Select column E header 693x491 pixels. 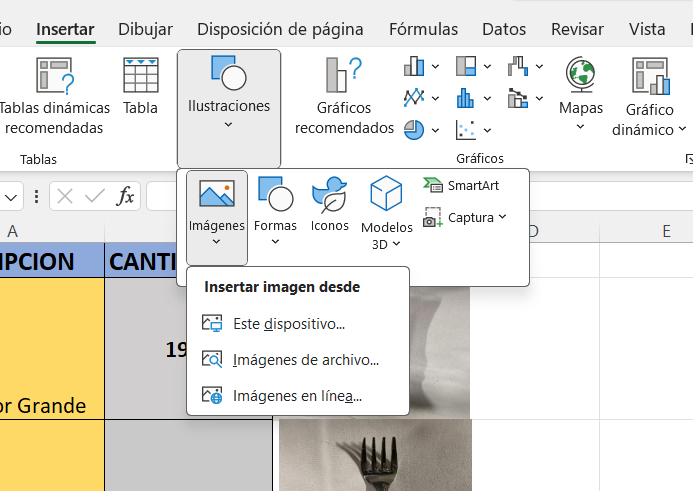coord(646,231)
